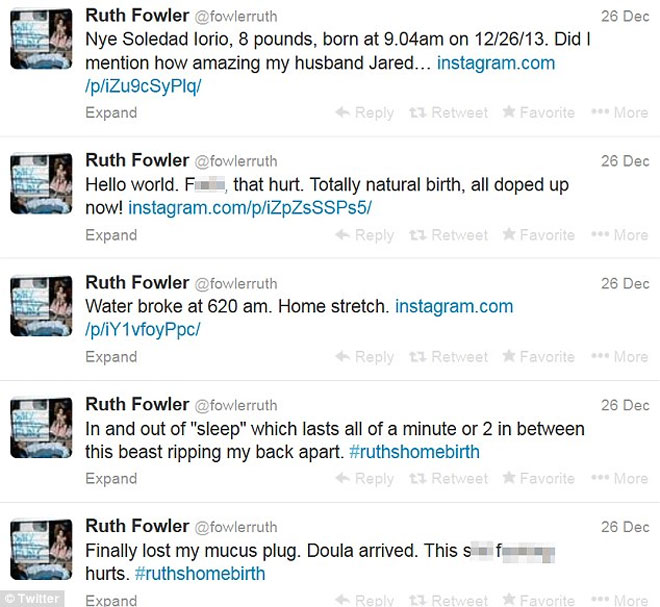The width and height of the screenshot is (660, 607).
Task: Expand the 'In and out of sleep' tweet
Action: click(111, 479)
